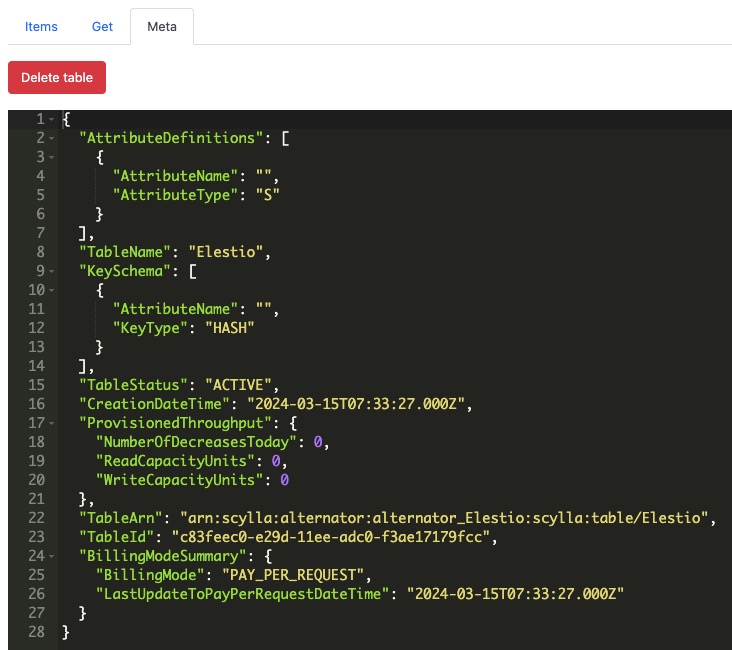The width and height of the screenshot is (732, 650).
Task: Collapse BillingModeSummary fold on line 24
Action: click(x=51, y=556)
